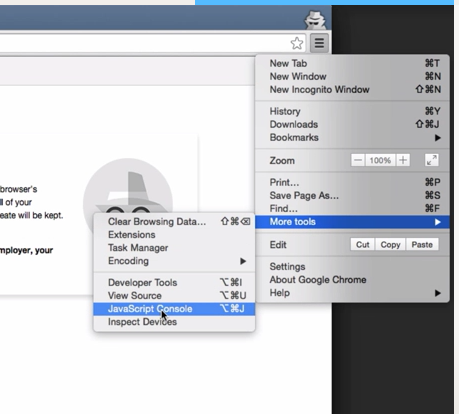Viewport: 459px width, 414px height.
Task: Open Task Manager from submenu
Action: click(x=174, y=248)
